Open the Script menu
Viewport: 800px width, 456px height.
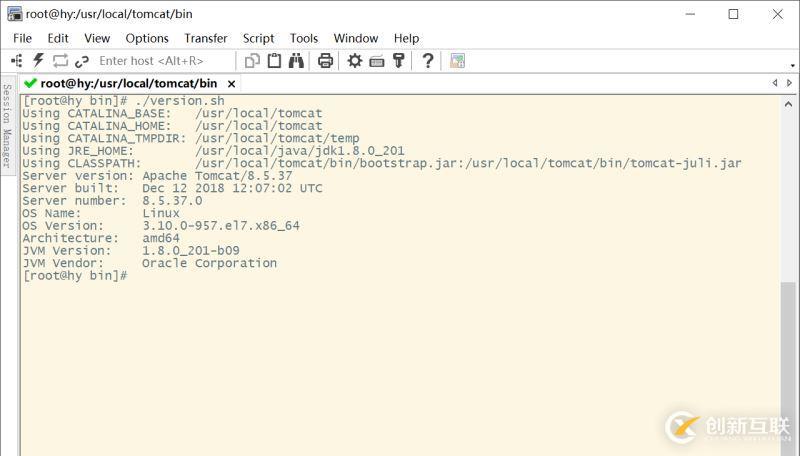pos(258,38)
